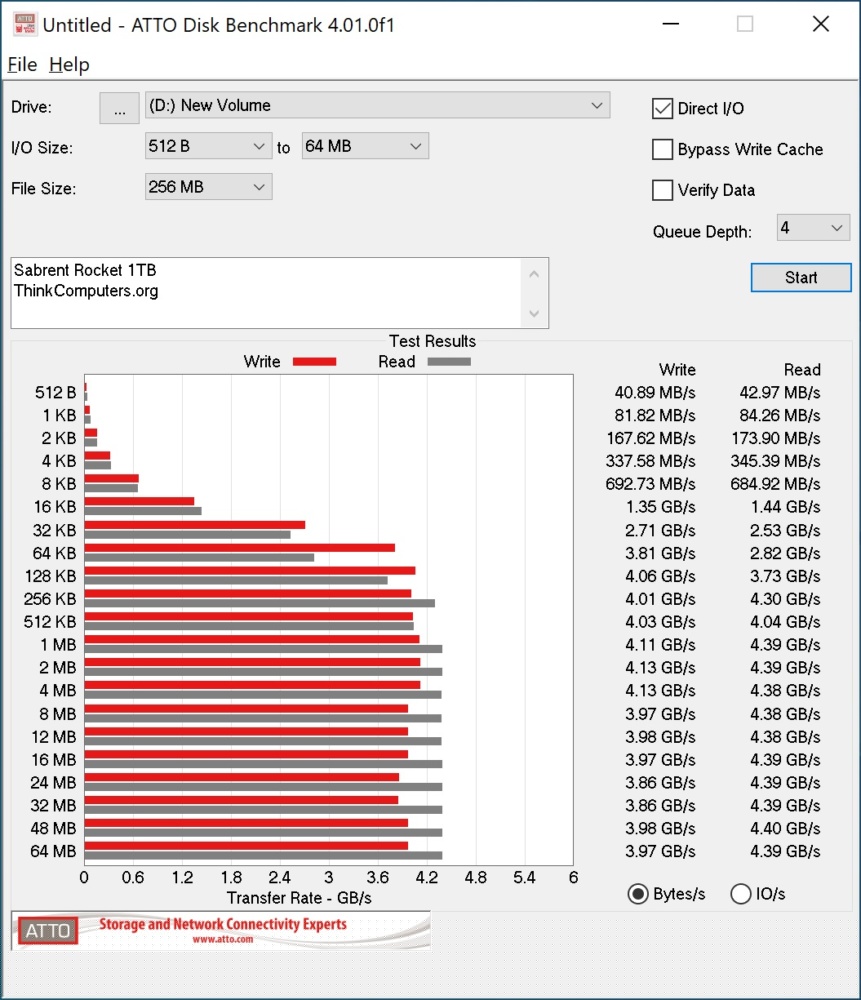Select the Bytes/s radio button
Image resolution: width=861 pixels, height=1000 pixels.
(638, 893)
